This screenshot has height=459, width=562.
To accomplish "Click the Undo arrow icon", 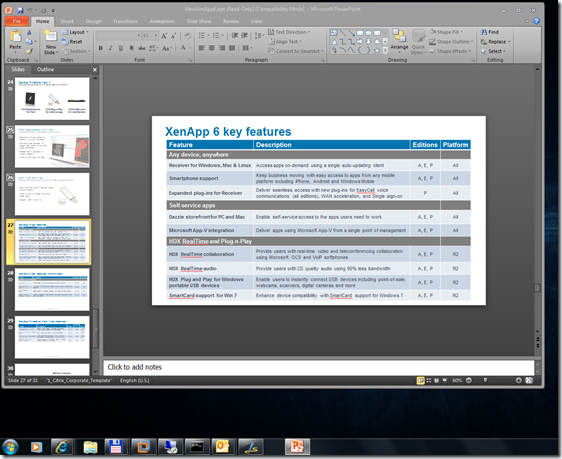I will tap(30, 10).
